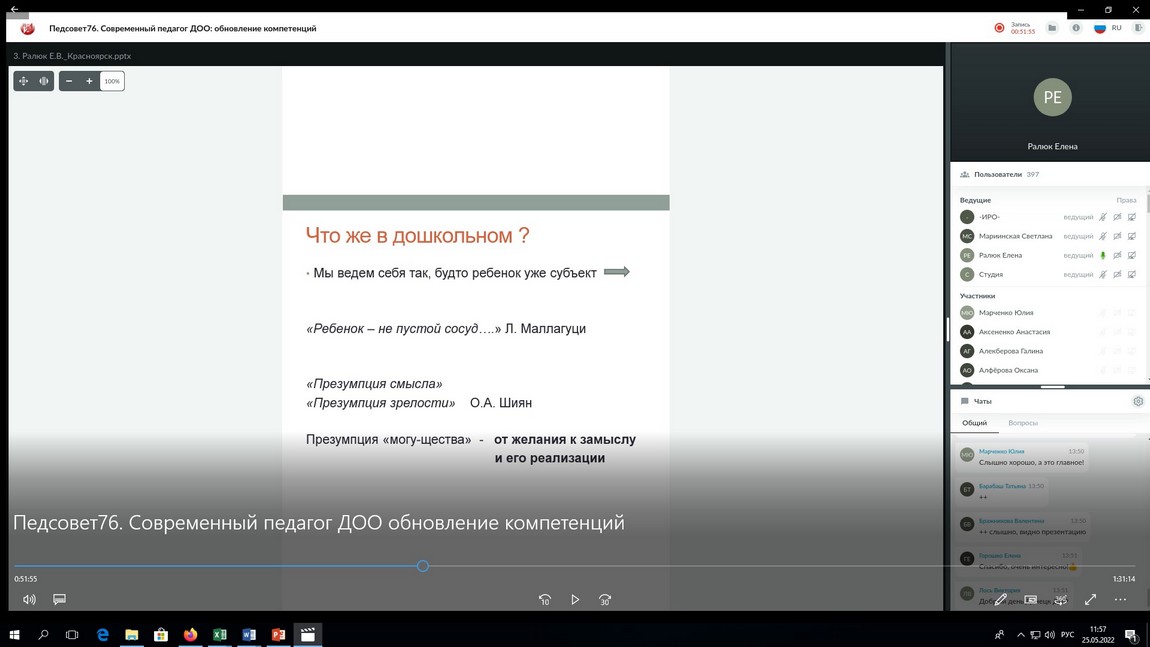The width and height of the screenshot is (1150, 647).
Task: Open the subtitles/captions control
Action: [x=59, y=599]
